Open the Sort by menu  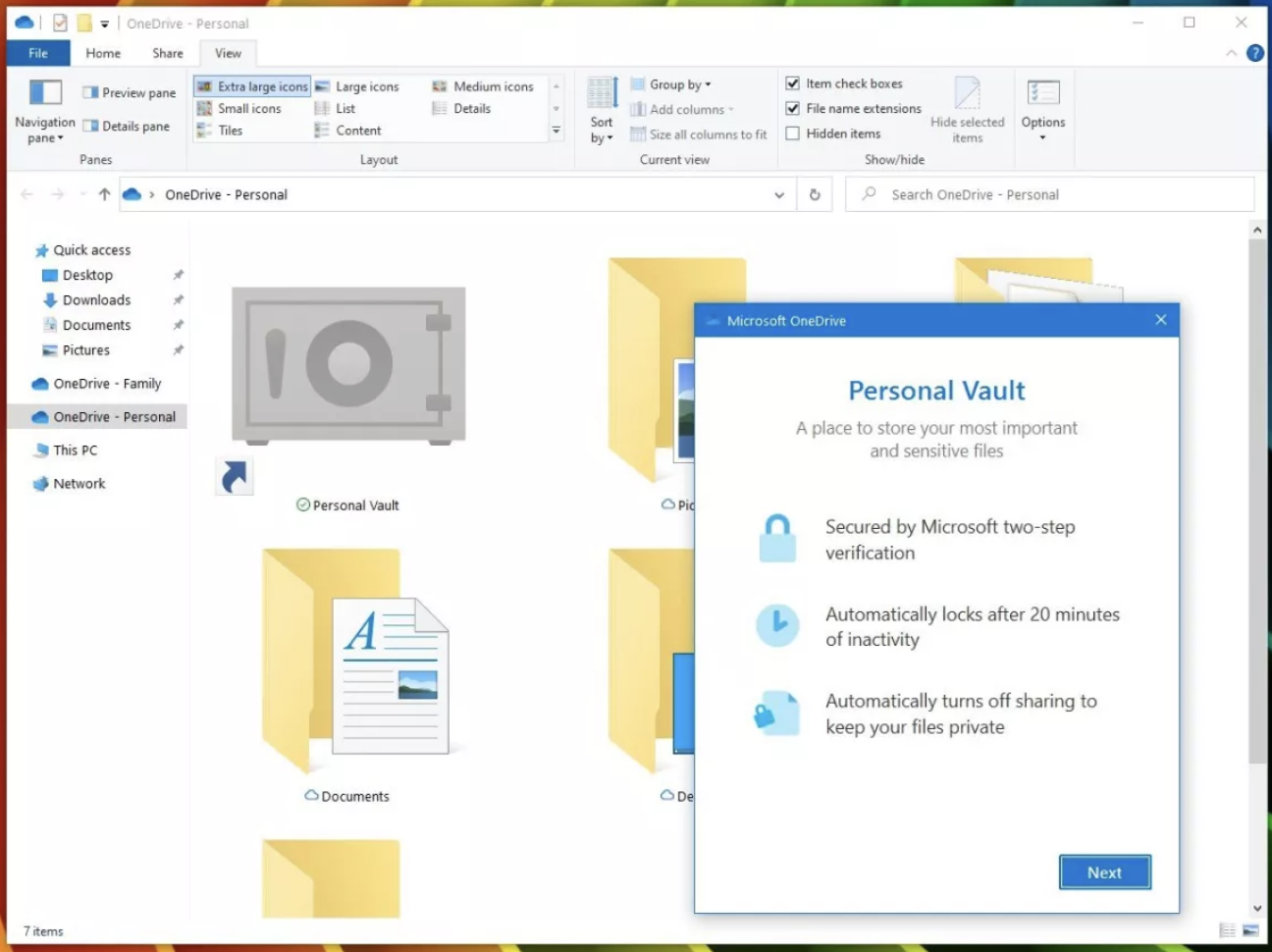pos(602,111)
